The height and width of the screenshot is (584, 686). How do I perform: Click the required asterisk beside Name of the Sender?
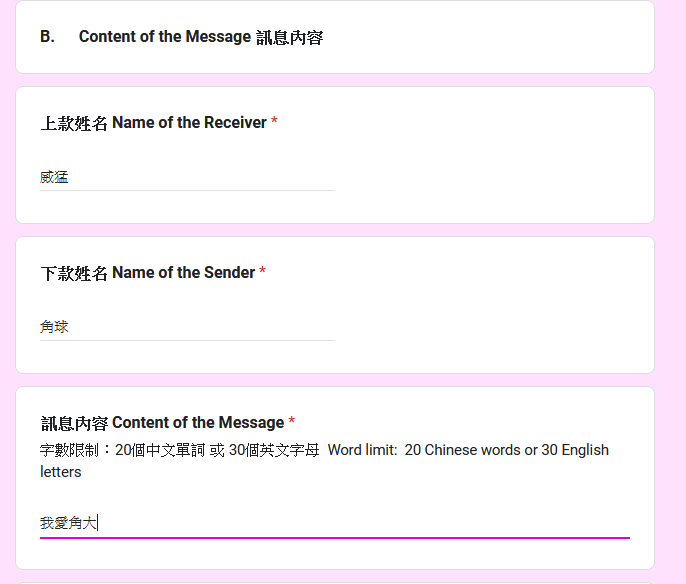[262, 271]
